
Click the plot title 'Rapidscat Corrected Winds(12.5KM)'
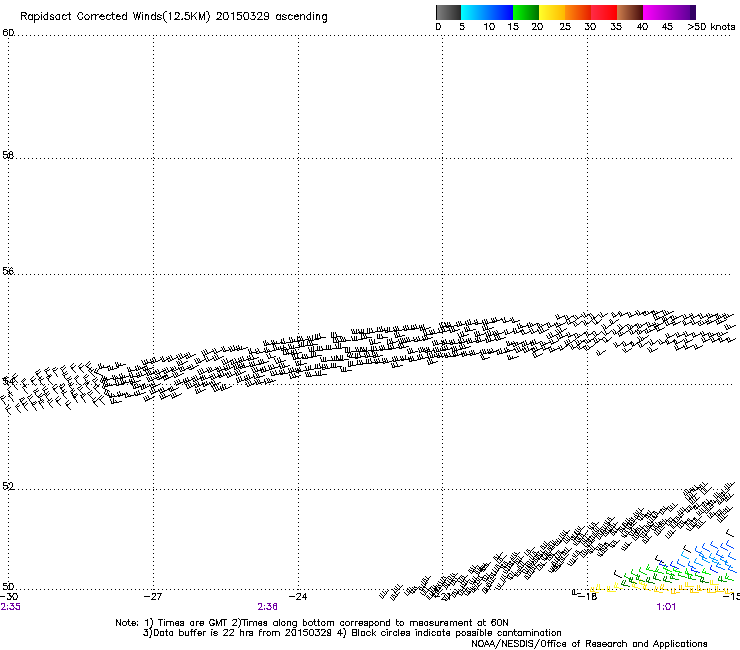click(115, 17)
